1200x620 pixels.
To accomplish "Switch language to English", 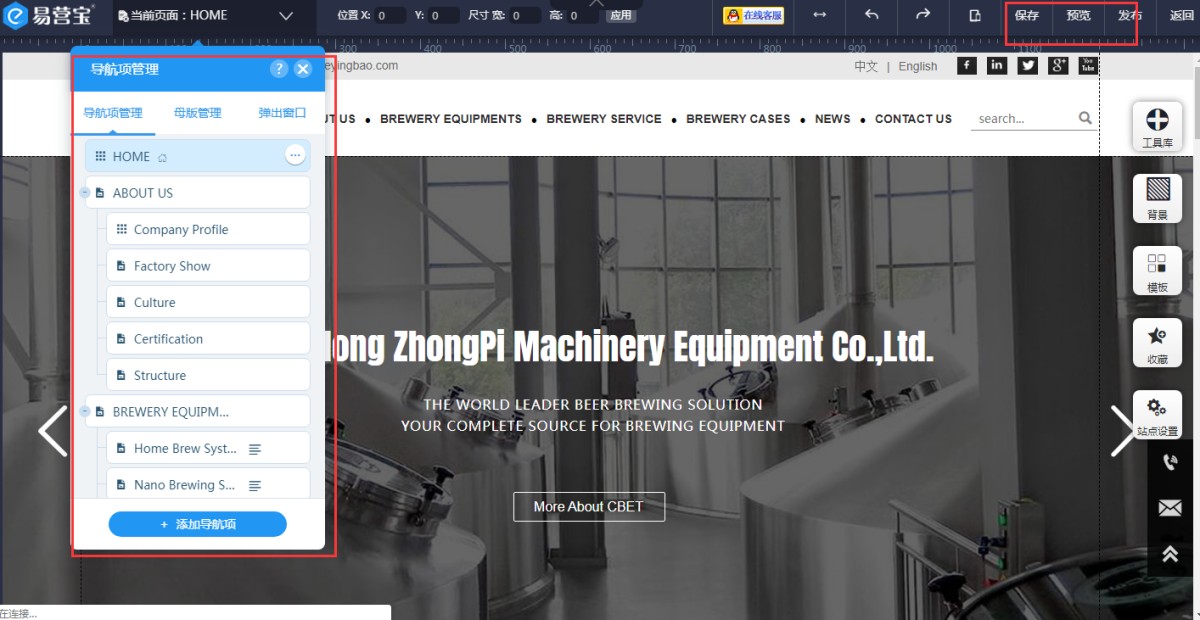I will 918,66.
